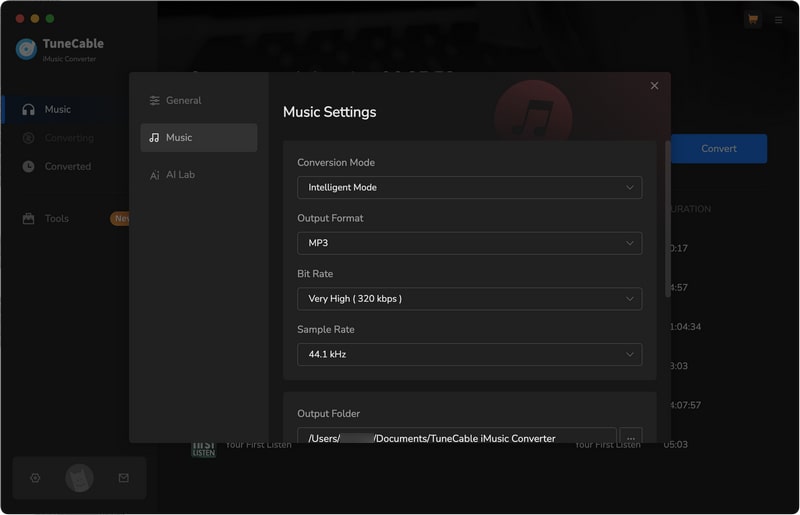Screen dimensions: 800x515
Task: Click the Output Folder path field
Action: [457, 435]
